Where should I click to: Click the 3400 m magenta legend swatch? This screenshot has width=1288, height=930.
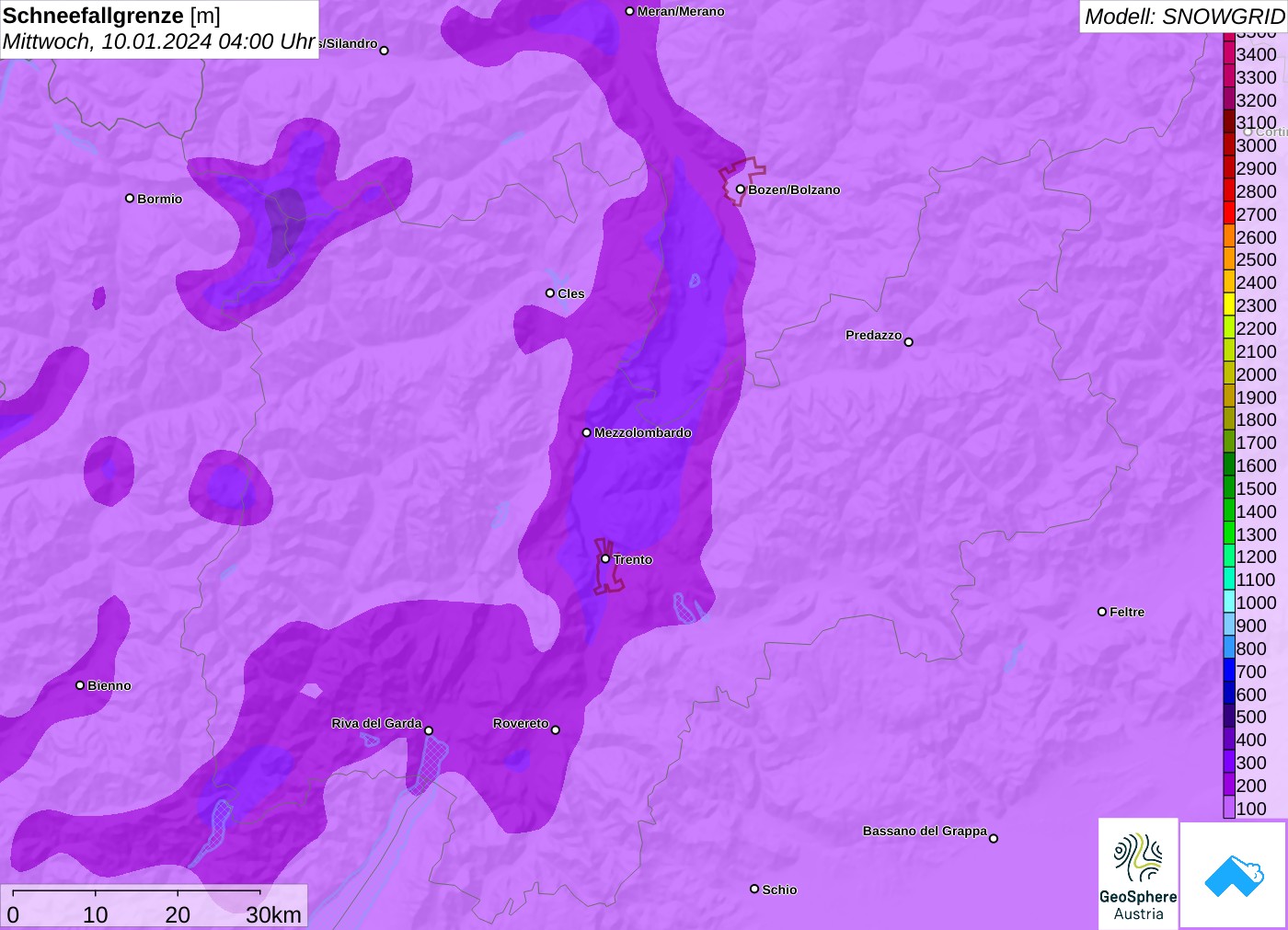(1229, 54)
